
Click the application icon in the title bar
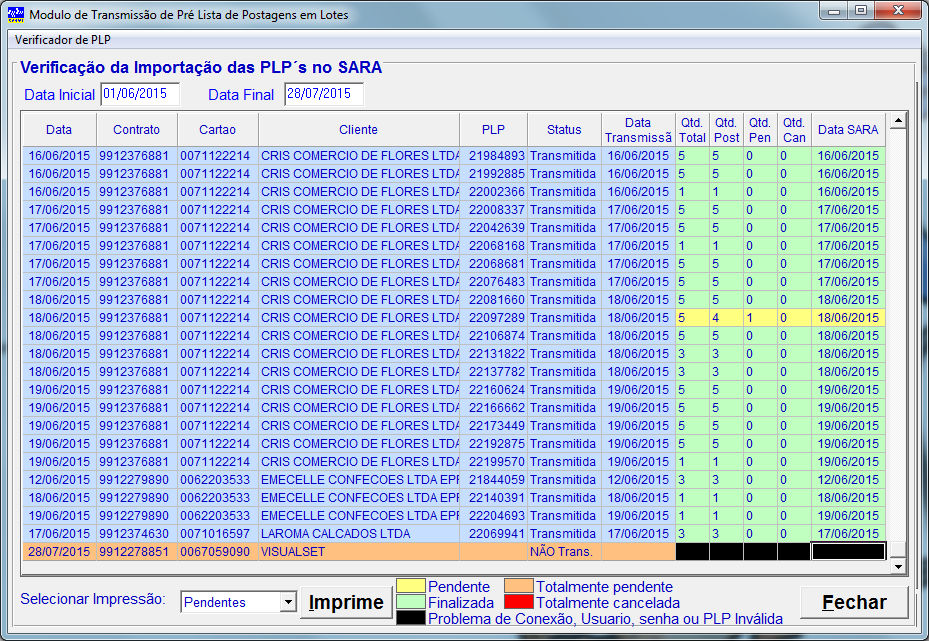coord(16,14)
